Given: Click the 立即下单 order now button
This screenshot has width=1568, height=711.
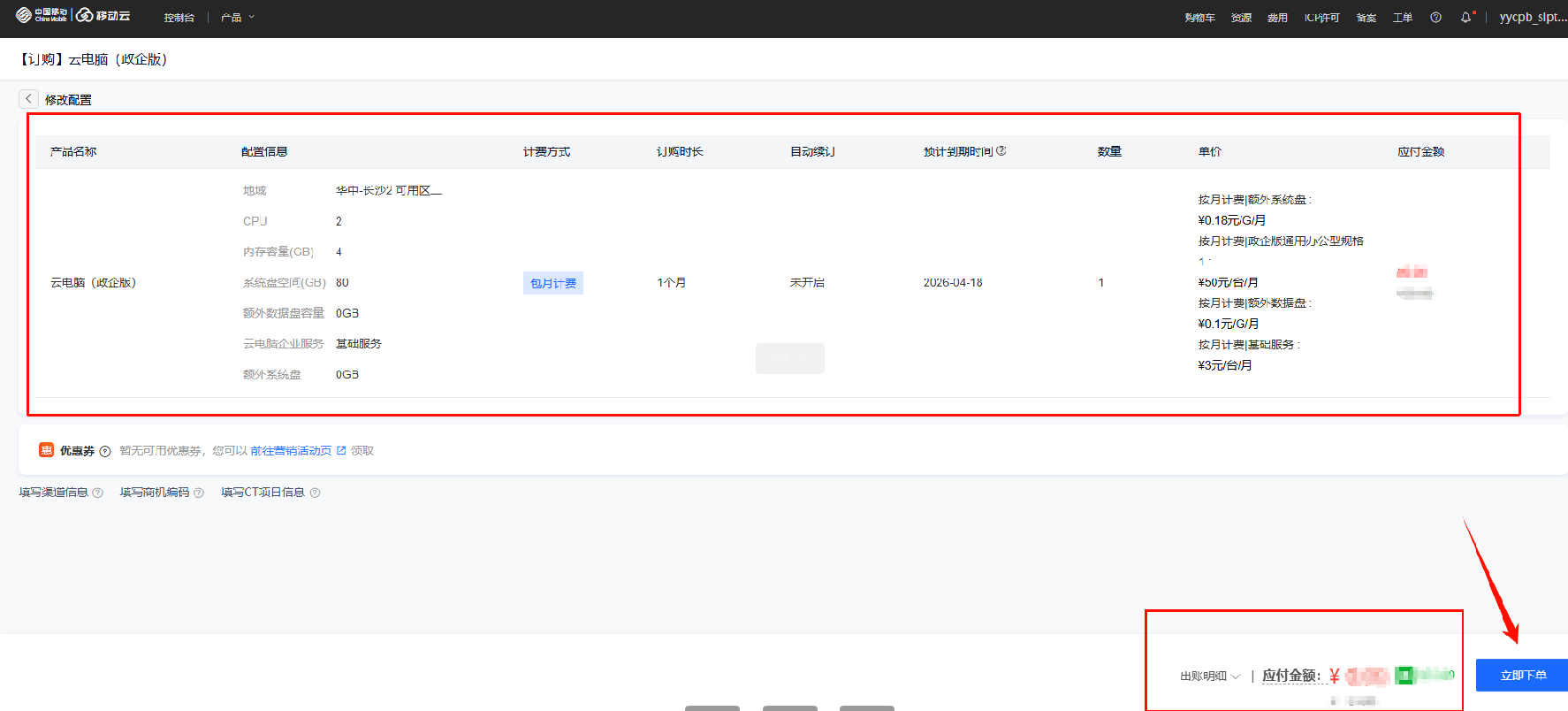Looking at the screenshot, I should 1522,675.
